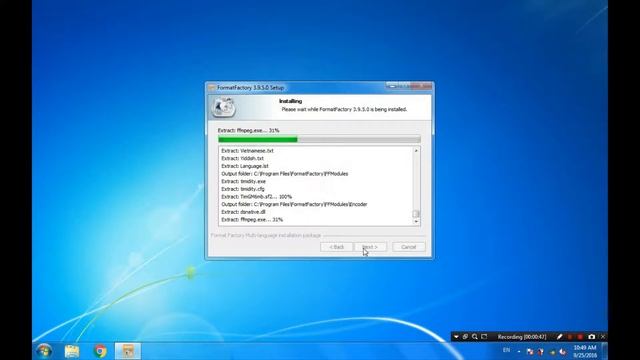Select log line 'Extract: Language.lst'

coord(245,166)
